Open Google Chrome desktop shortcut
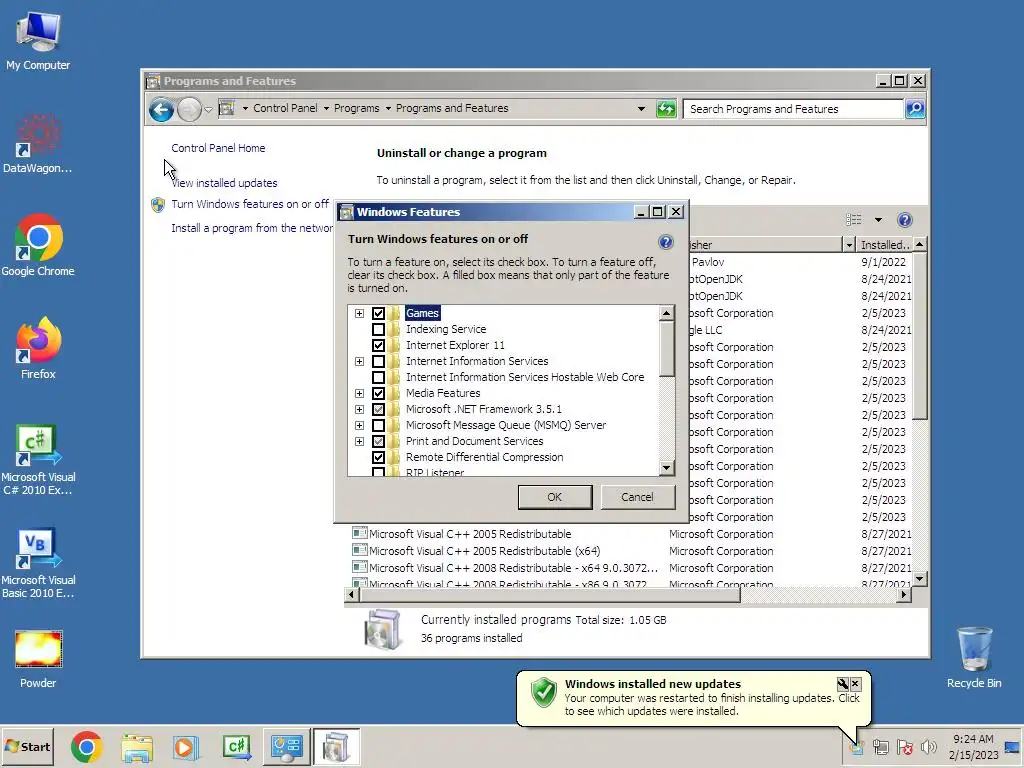The image size is (1024, 768). tap(38, 246)
